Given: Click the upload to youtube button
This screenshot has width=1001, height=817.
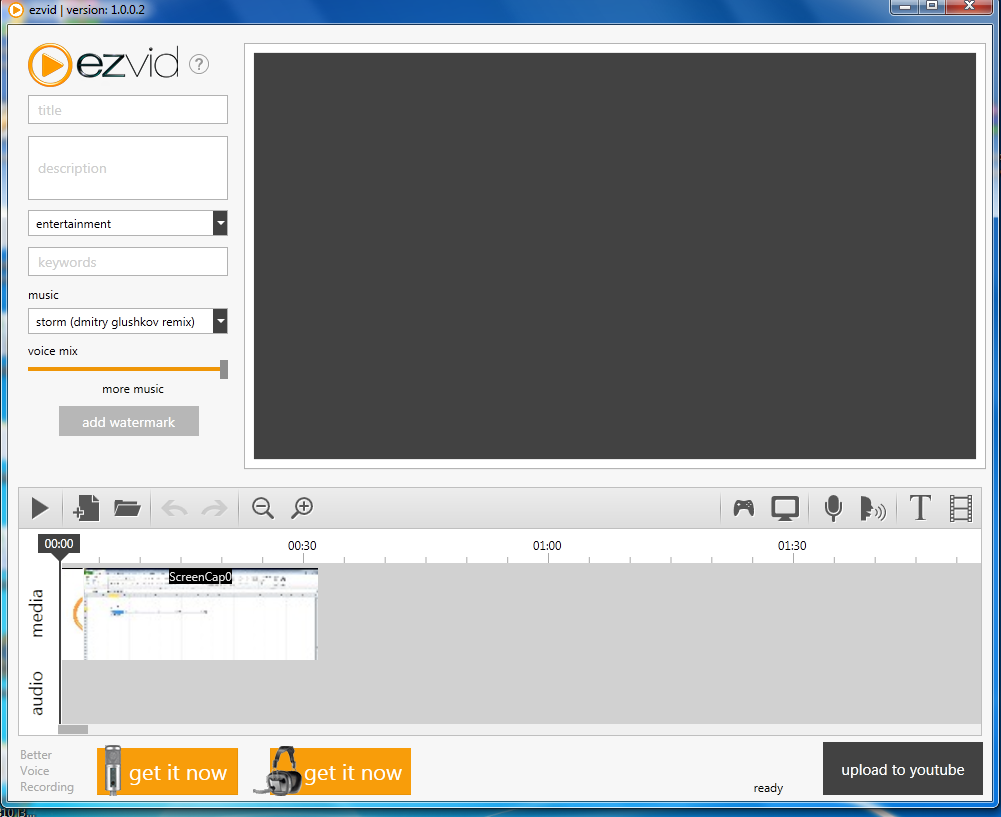Looking at the screenshot, I should pos(902,768).
